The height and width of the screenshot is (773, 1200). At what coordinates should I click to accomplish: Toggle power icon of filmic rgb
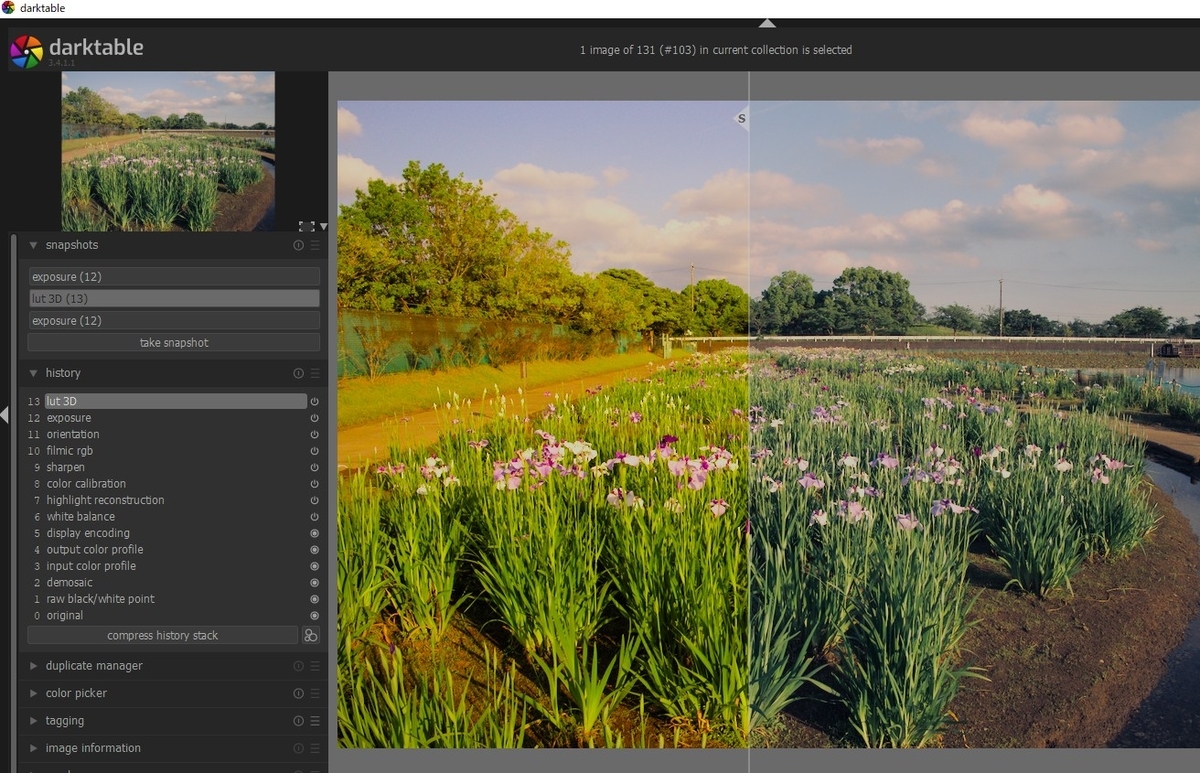[x=314, y=451]
